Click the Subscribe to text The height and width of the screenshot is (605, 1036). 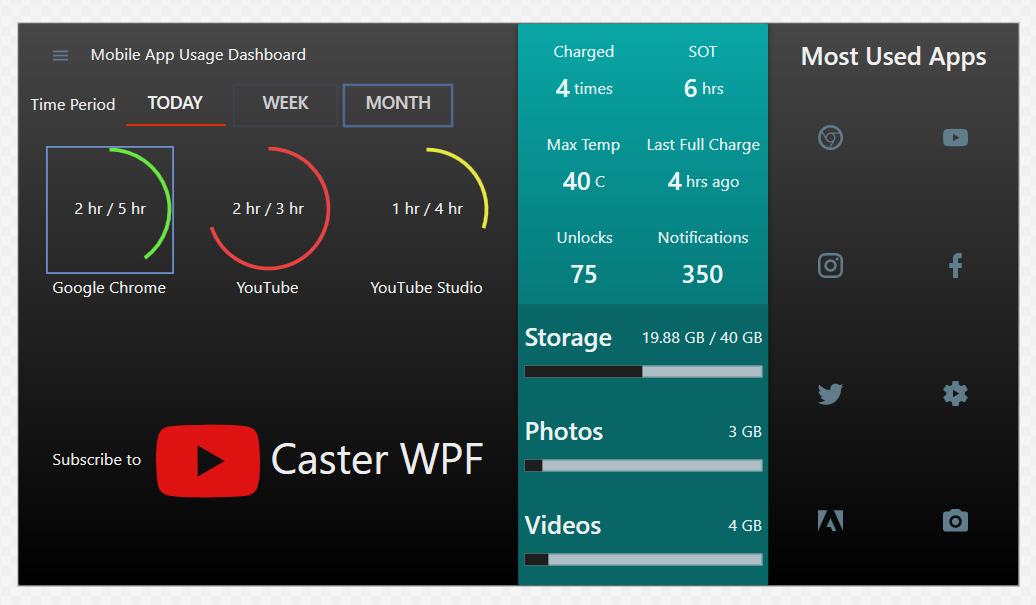click(x=96, y=460)
